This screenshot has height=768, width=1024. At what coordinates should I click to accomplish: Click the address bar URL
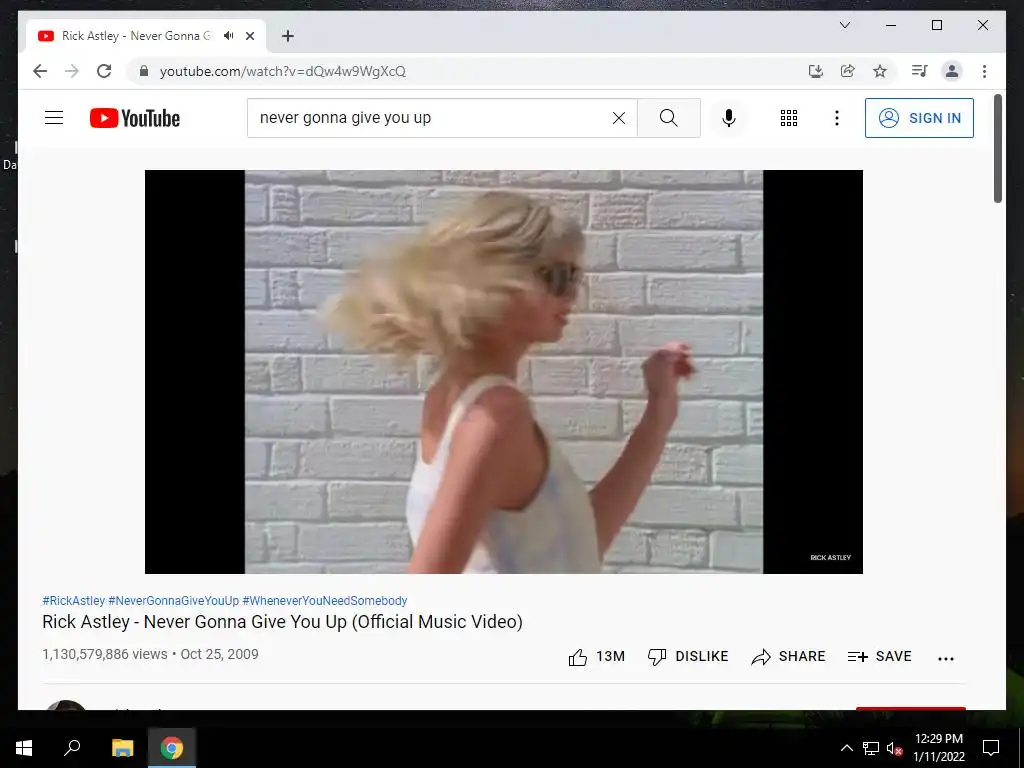click(x=283, y=71)
